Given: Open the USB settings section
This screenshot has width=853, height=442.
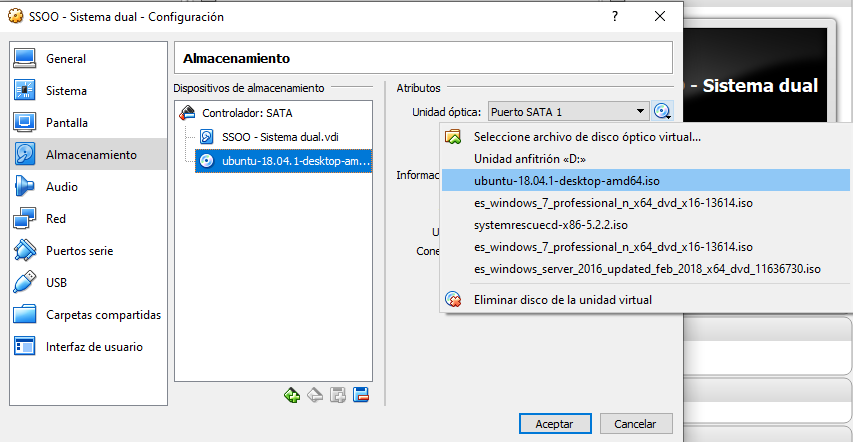Looking at the screenshot, I should pos(57,283).
